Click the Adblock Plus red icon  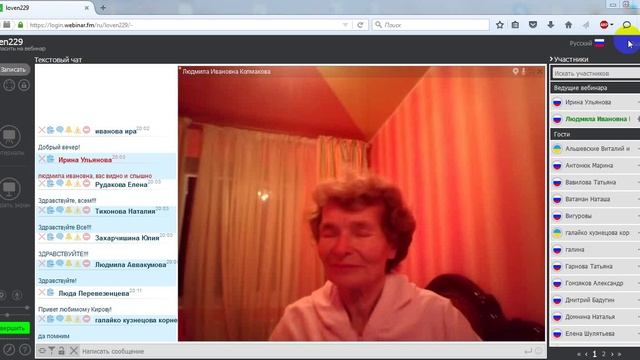pyautogui.click(x=604, y=25)
